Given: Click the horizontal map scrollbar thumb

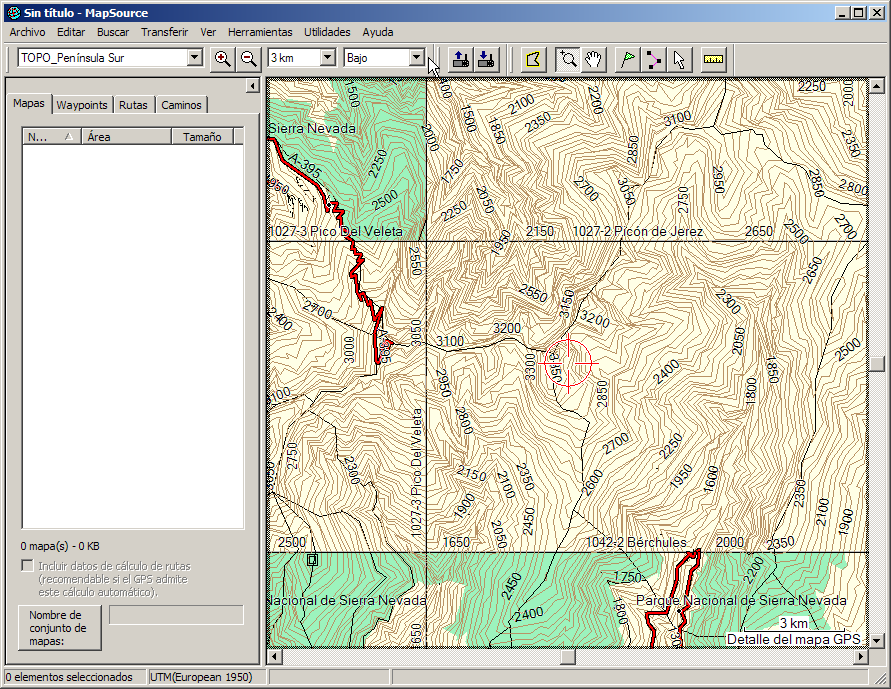Looking at the screenshot, I should point(568,657).
